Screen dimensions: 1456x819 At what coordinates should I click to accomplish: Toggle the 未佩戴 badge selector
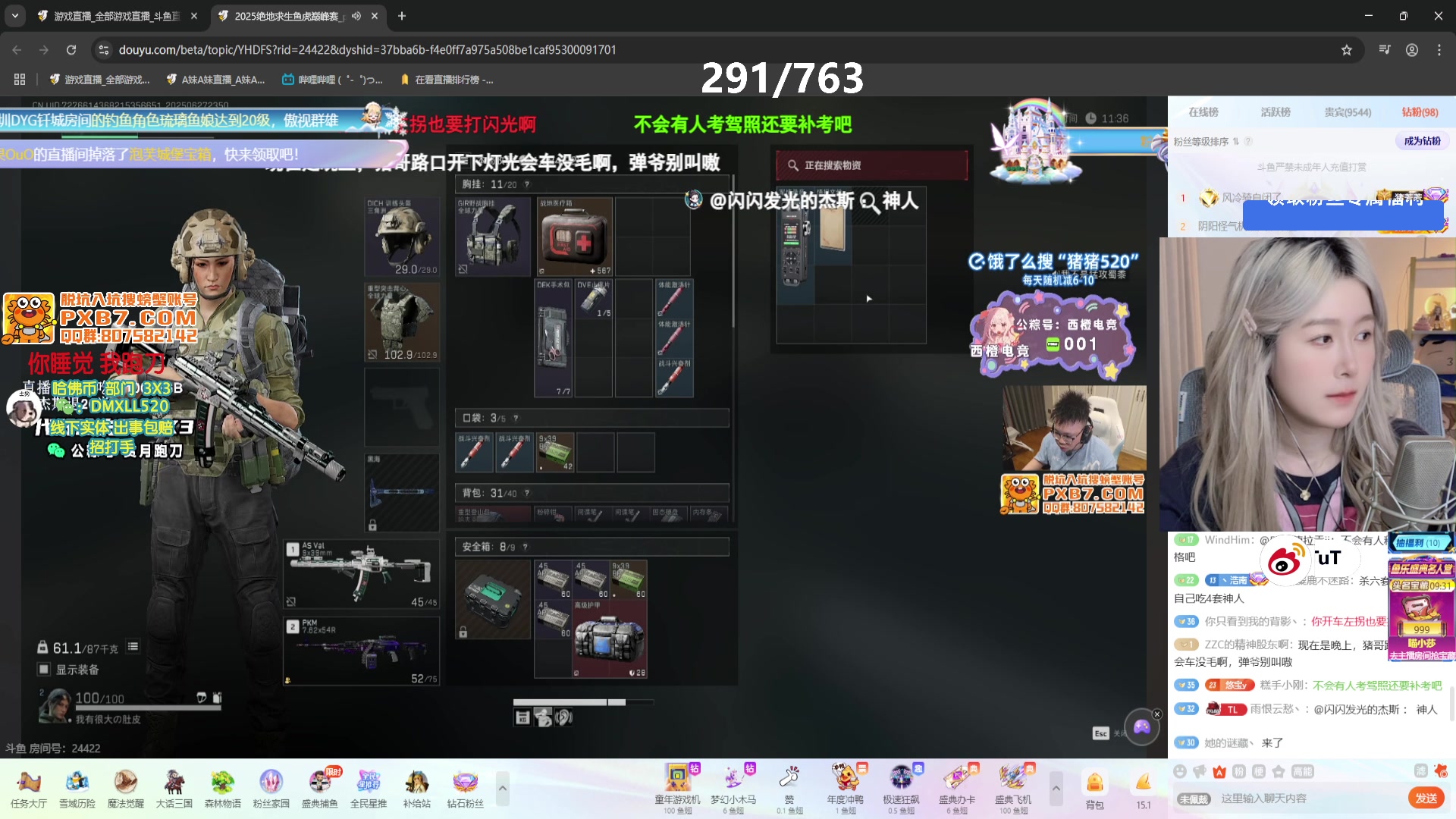(1194, 799)
